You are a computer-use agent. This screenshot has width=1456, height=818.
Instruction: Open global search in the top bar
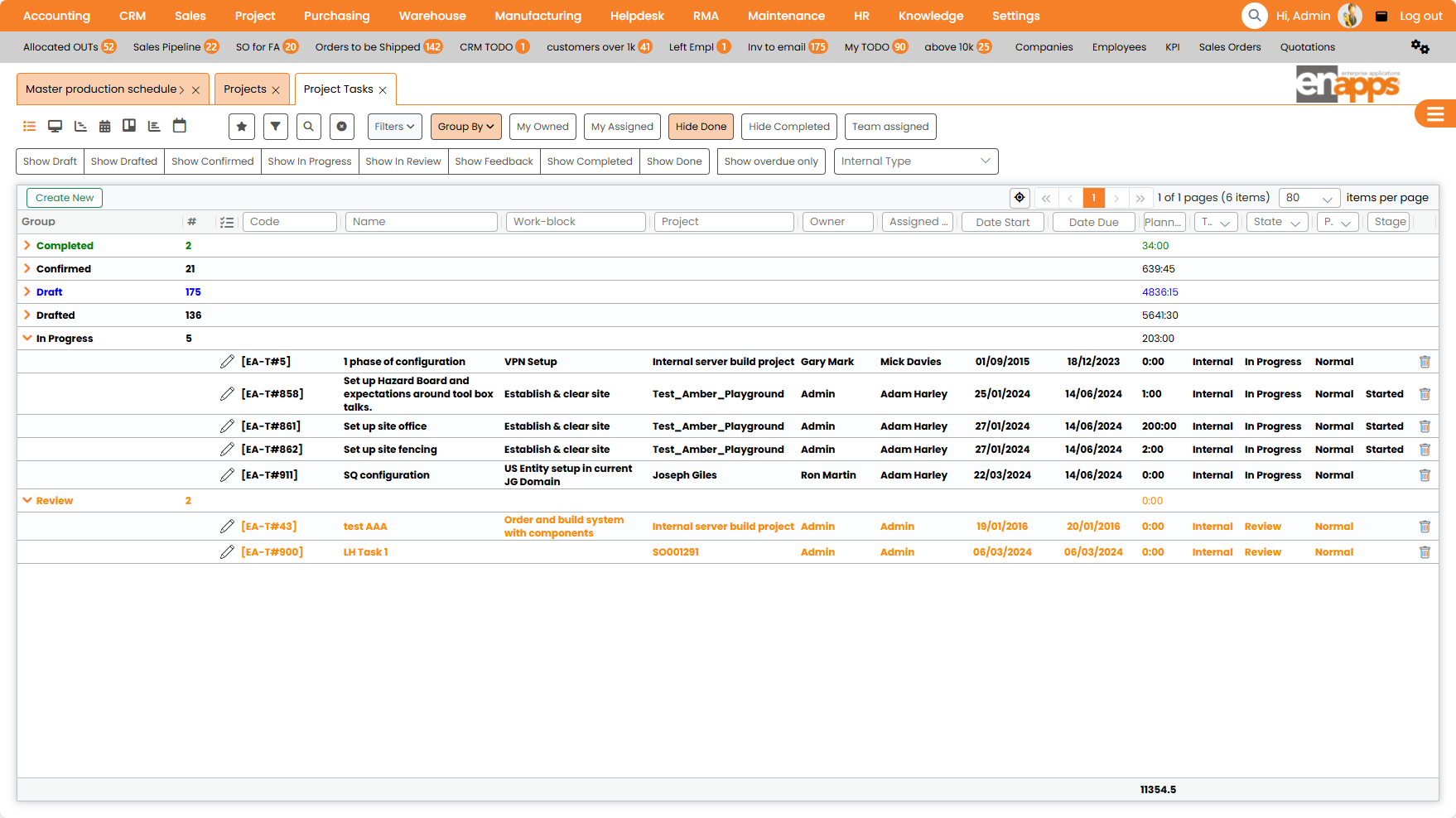1255,16
